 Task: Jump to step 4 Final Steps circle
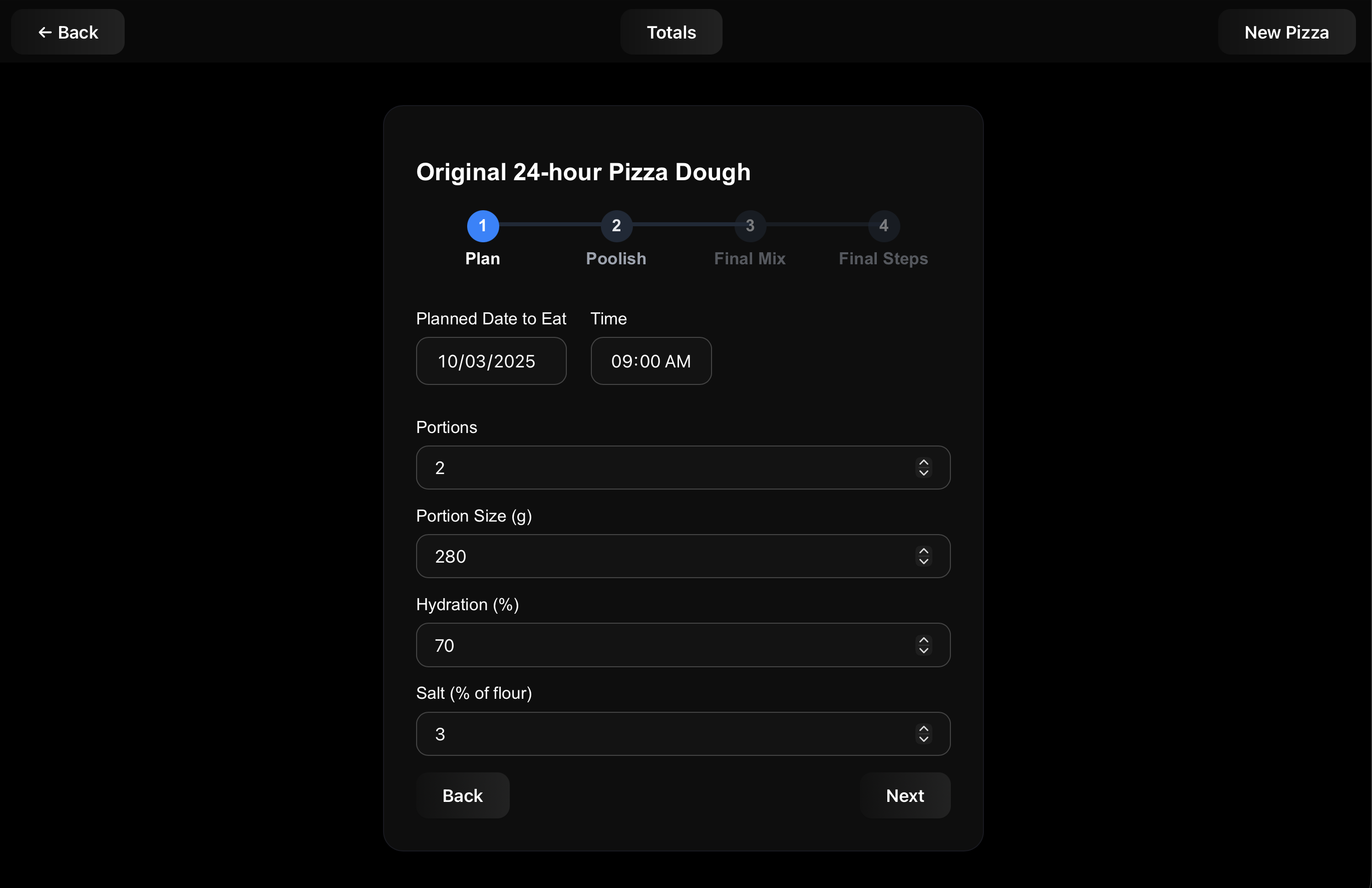click(x=883, y=226)
